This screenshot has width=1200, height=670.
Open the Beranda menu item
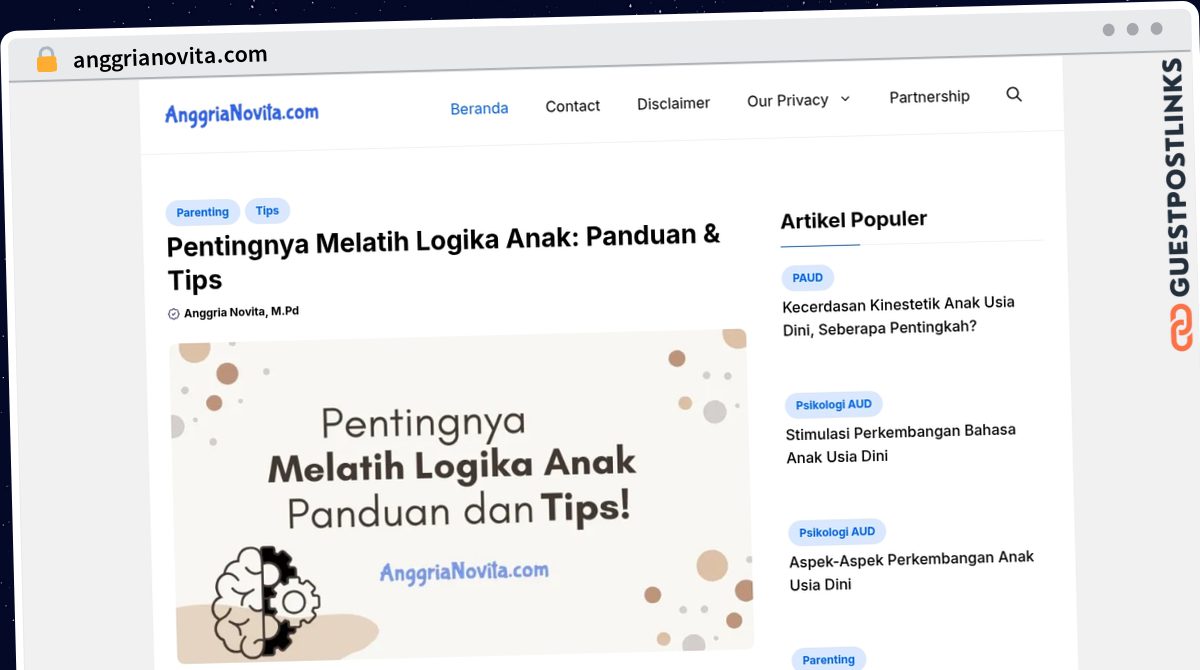tap(479, 108)
